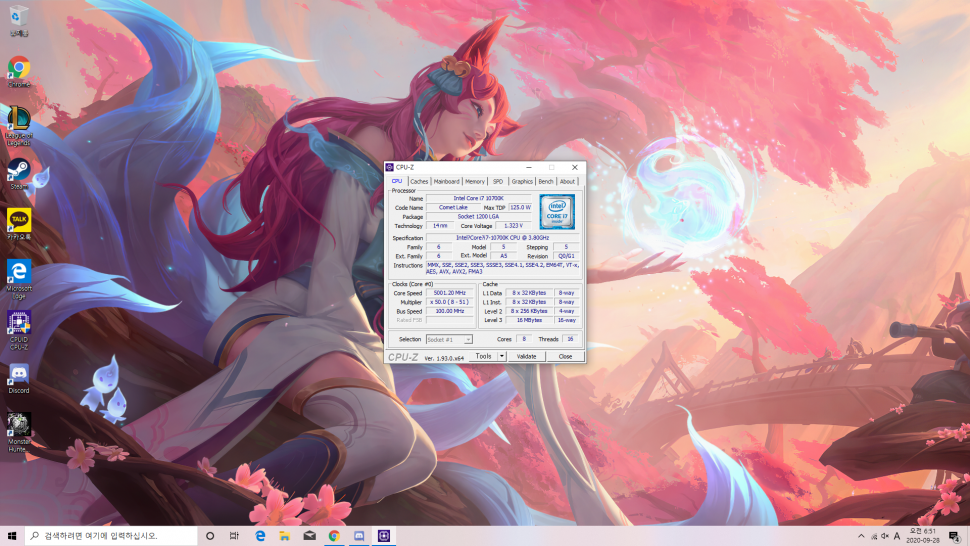
Task: Select Microsoft Edge desktop shortcut
Action: pyautogui.click(x=19, y=279)
